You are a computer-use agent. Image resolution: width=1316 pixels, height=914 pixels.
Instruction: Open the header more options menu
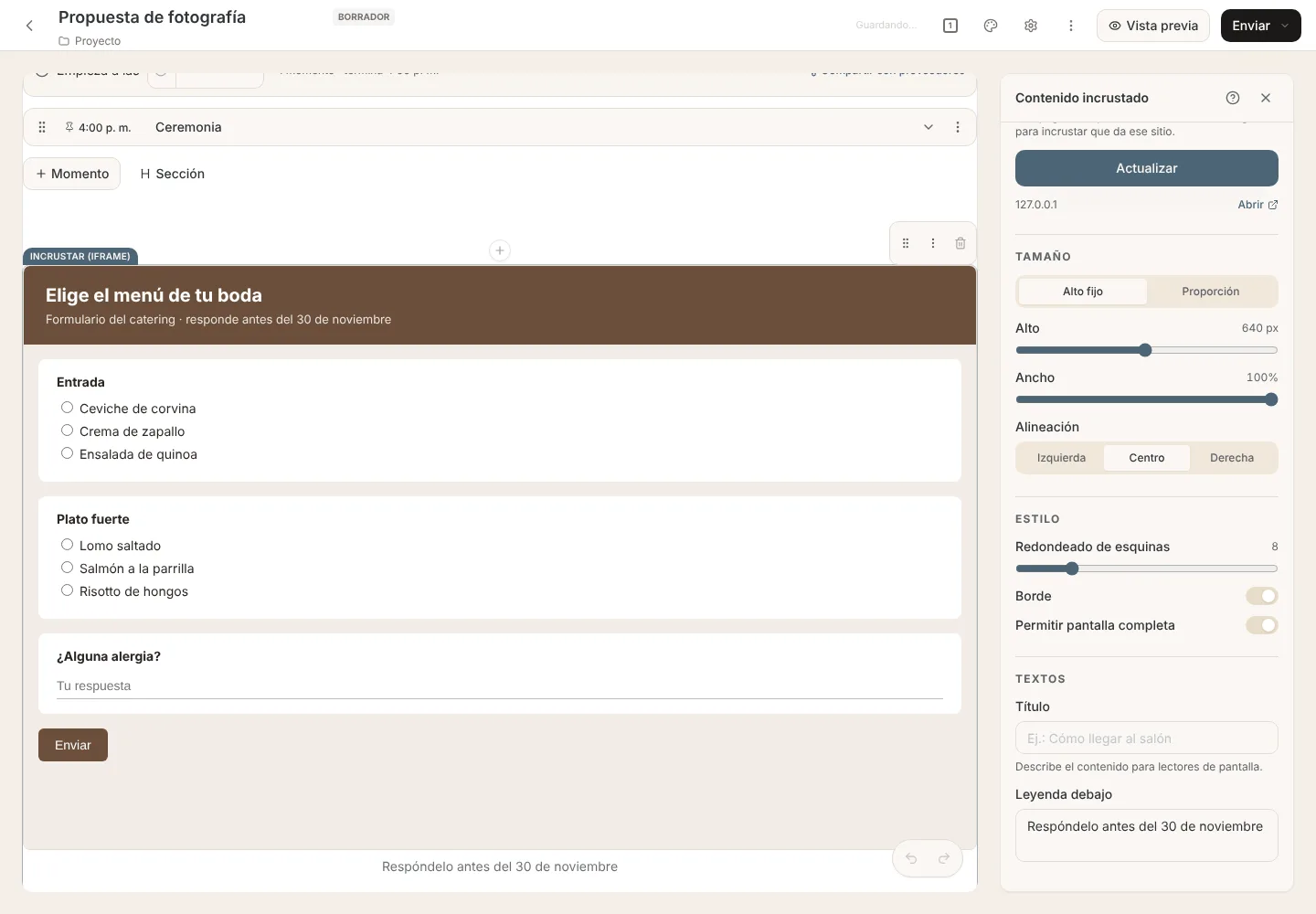(x=1071, y=26)
